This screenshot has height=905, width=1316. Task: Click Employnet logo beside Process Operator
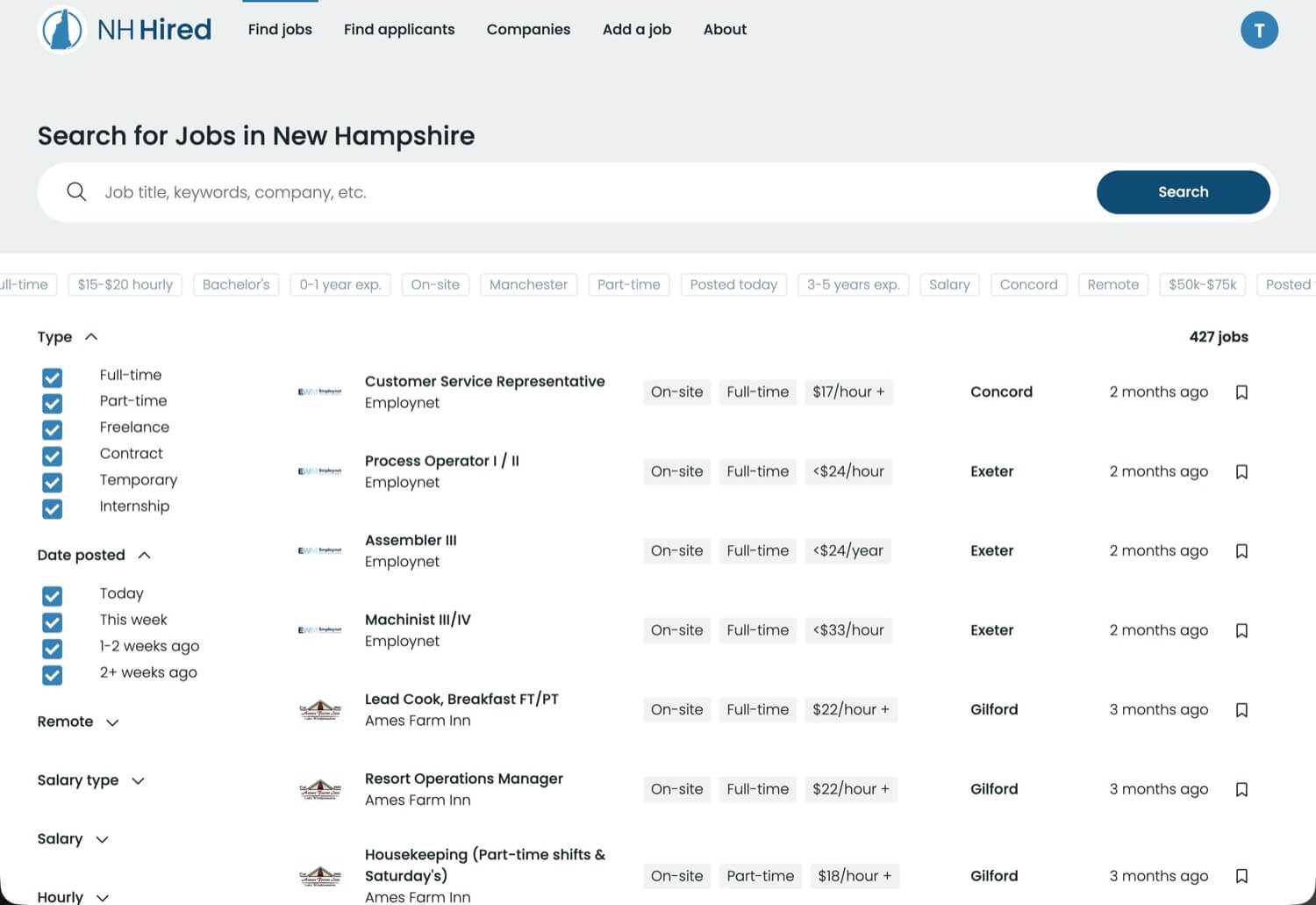pyautogui.click(x=320, y=471)
